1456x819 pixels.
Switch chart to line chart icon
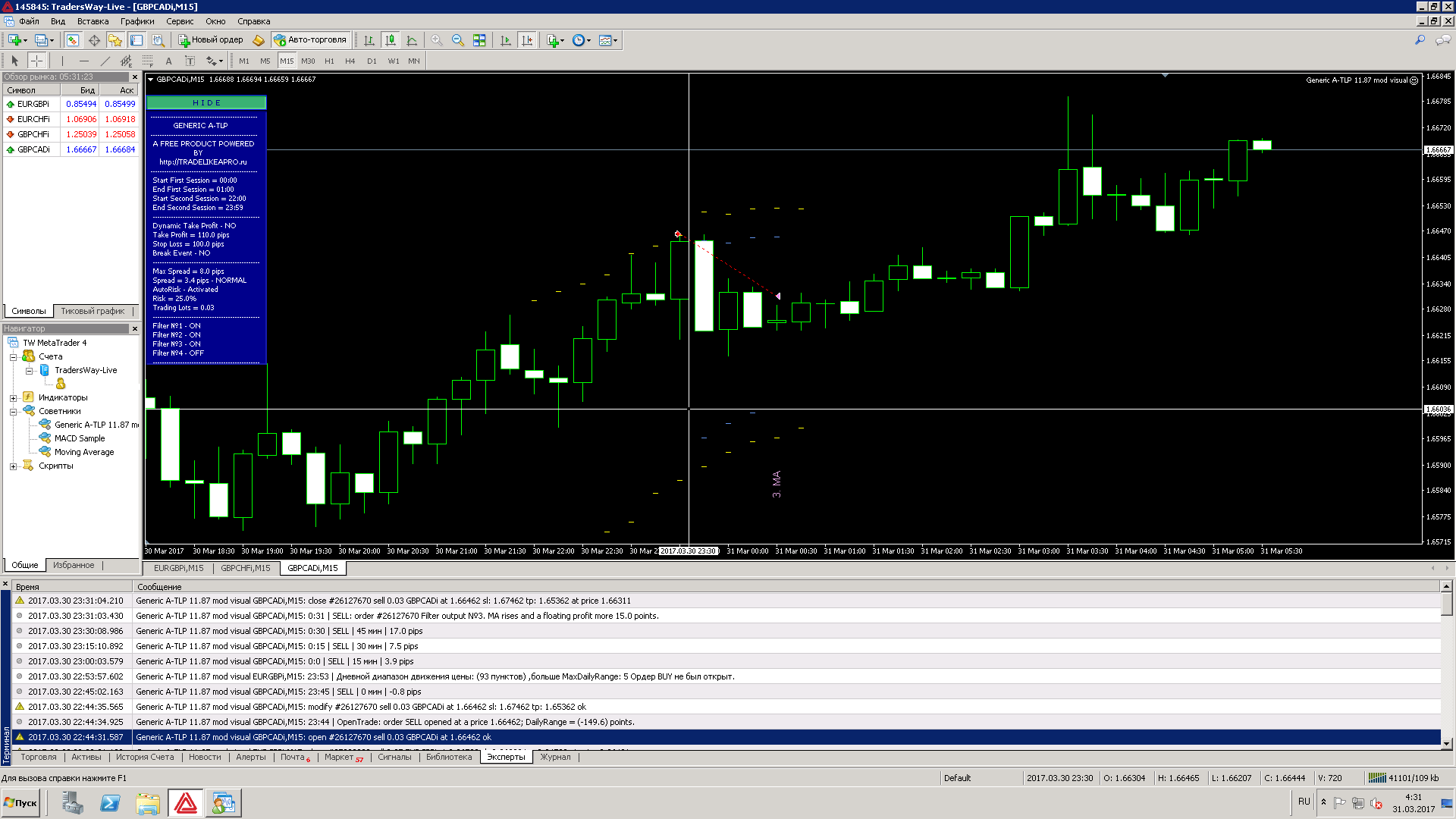click(x=412, y=40)
